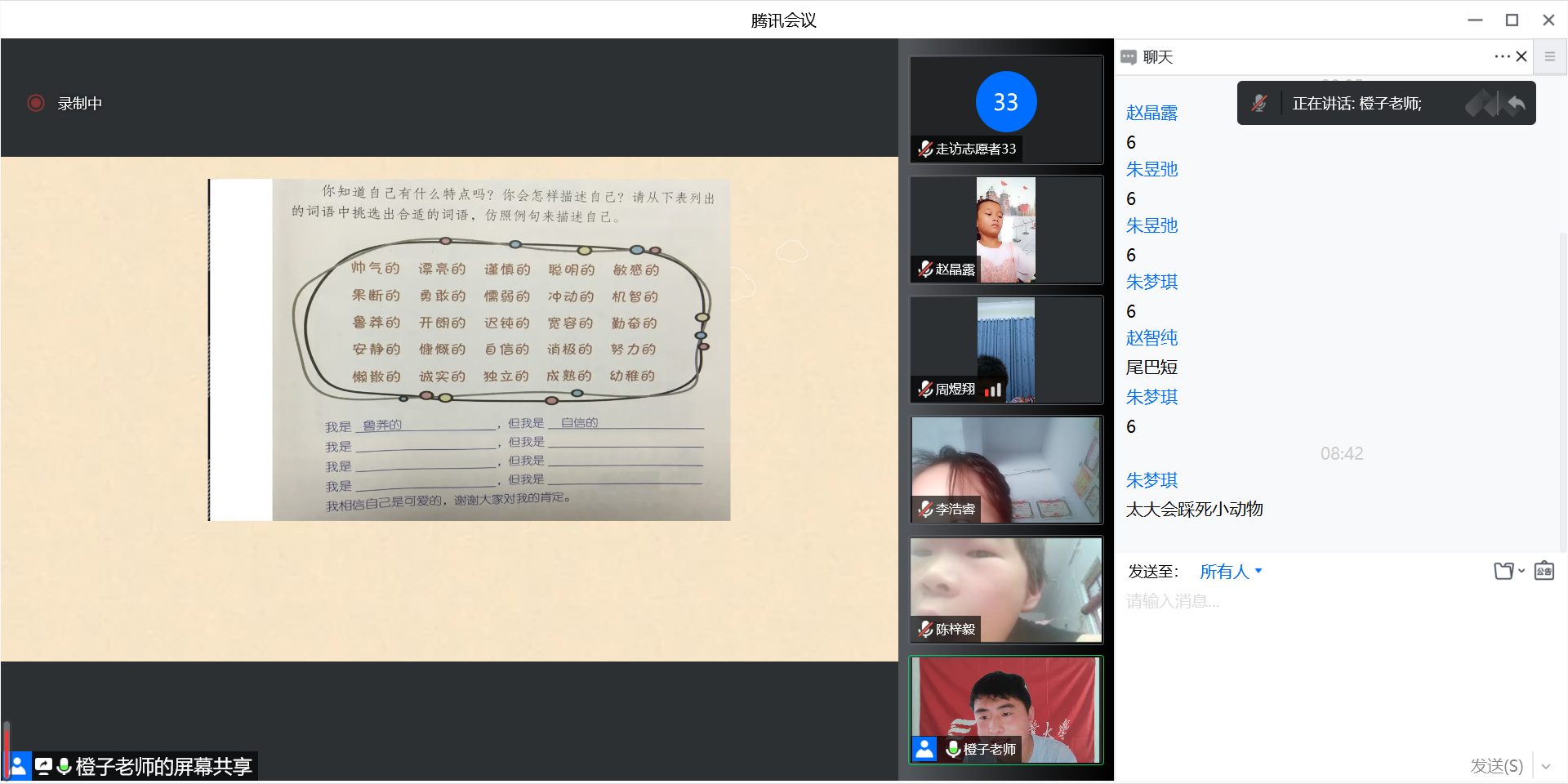Select 橙子老师's video thumbnail
This screenshot has height=784, width=1568.
point(1006,710)
